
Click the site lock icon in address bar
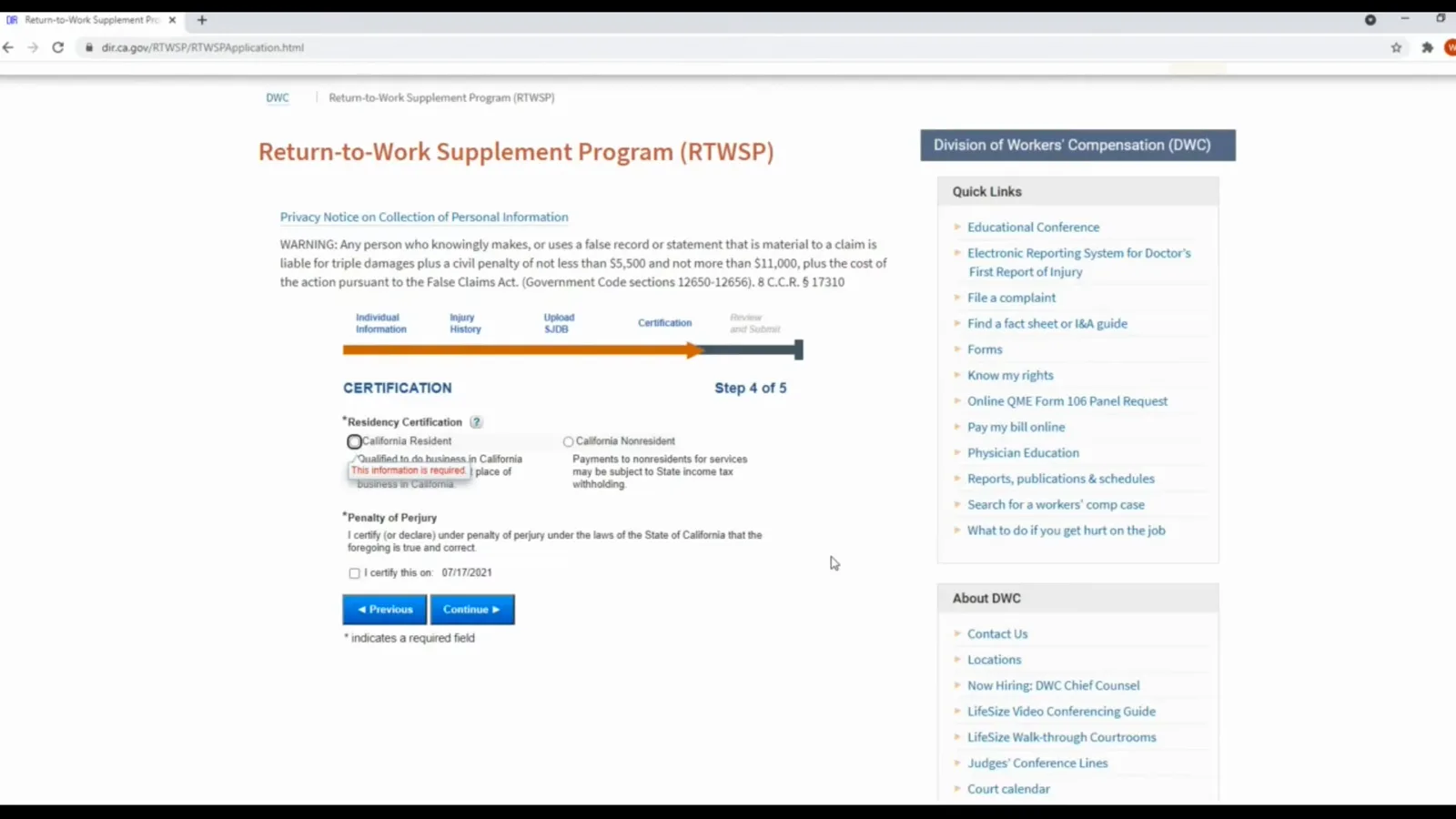89,47
